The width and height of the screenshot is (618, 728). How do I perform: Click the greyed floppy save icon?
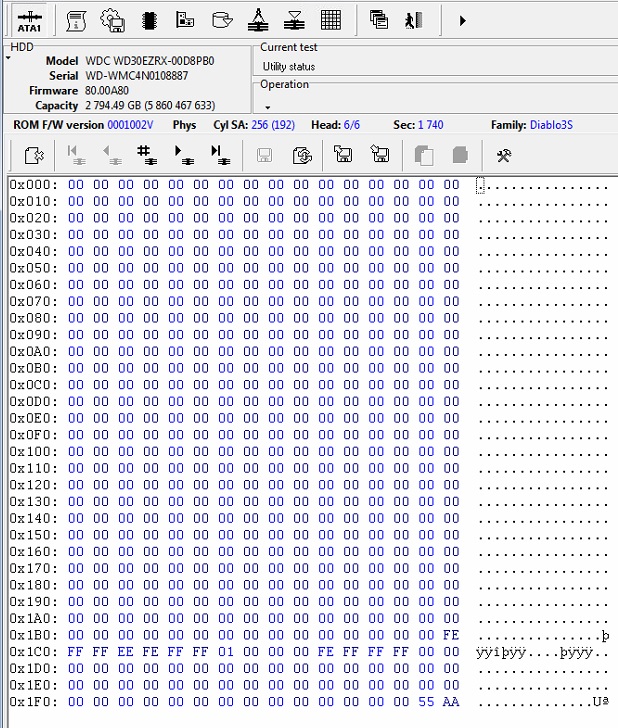[265, 156]
